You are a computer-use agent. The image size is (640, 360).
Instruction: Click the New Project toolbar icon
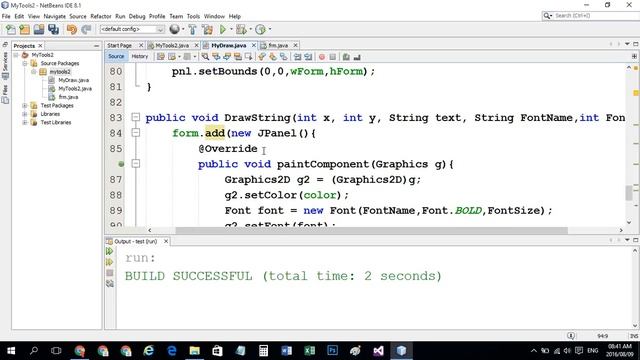tap(25, 29)
